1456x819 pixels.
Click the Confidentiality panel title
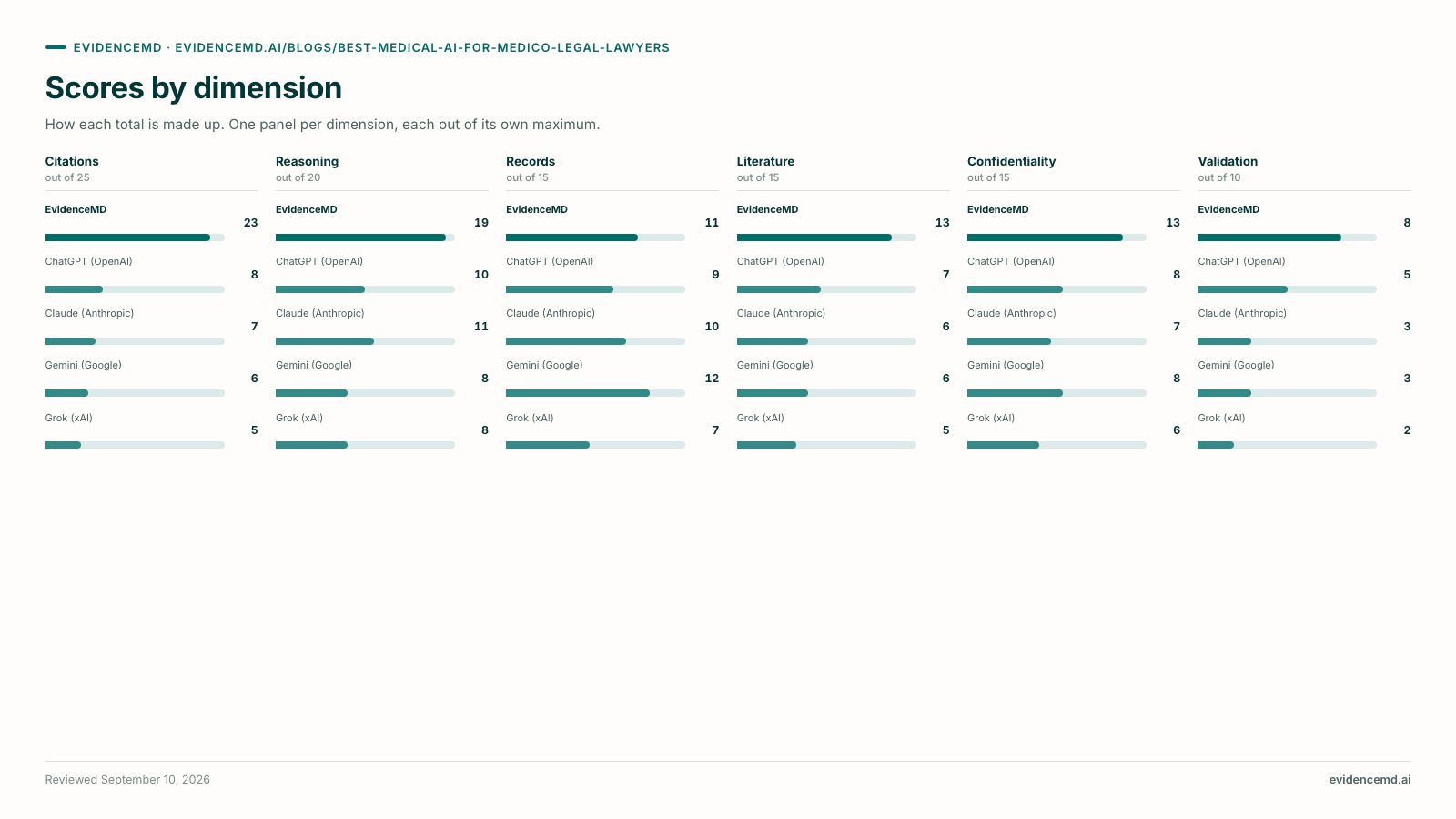[x=1011, y=161]
